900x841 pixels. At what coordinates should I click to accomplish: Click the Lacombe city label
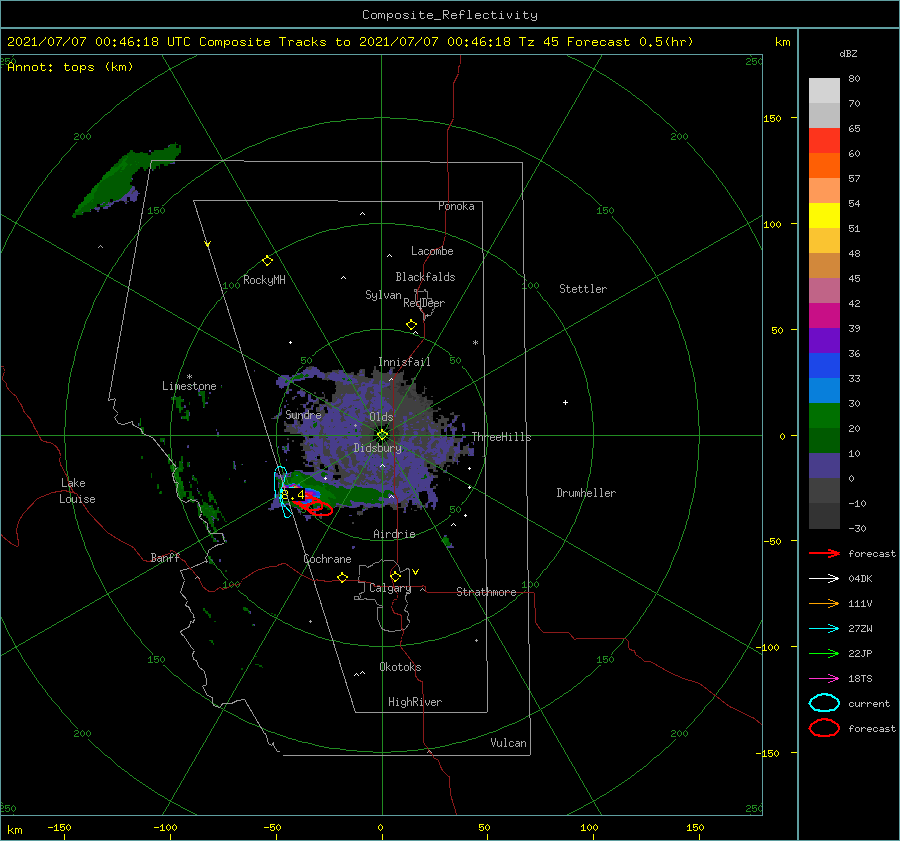coord(432,251)
